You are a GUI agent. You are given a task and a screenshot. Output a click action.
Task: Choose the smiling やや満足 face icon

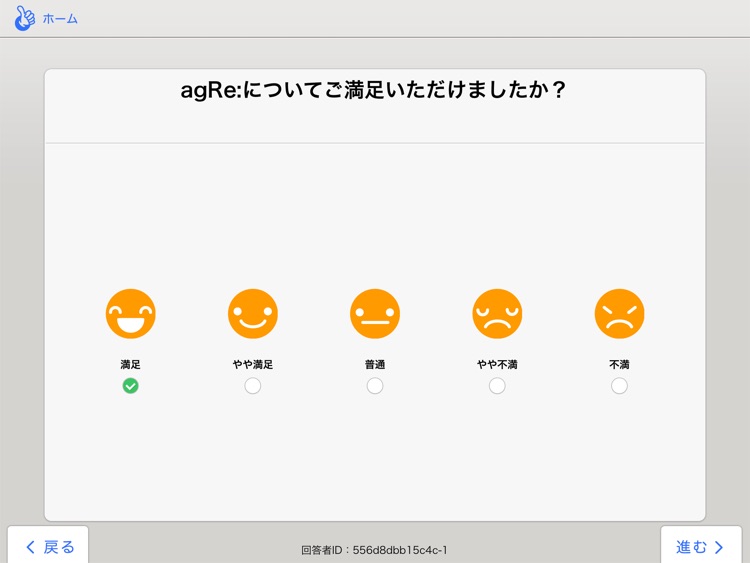pos(253,314)
